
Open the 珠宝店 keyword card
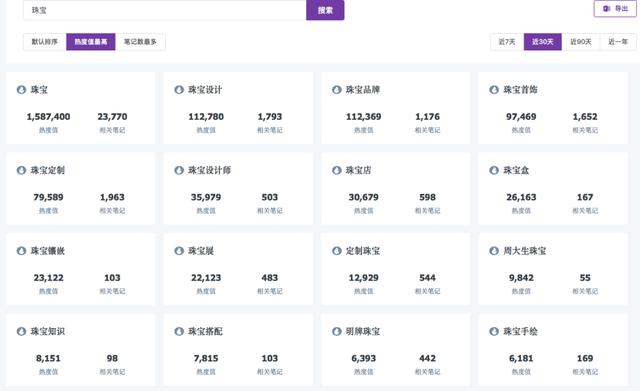click(x=396, y=189)
